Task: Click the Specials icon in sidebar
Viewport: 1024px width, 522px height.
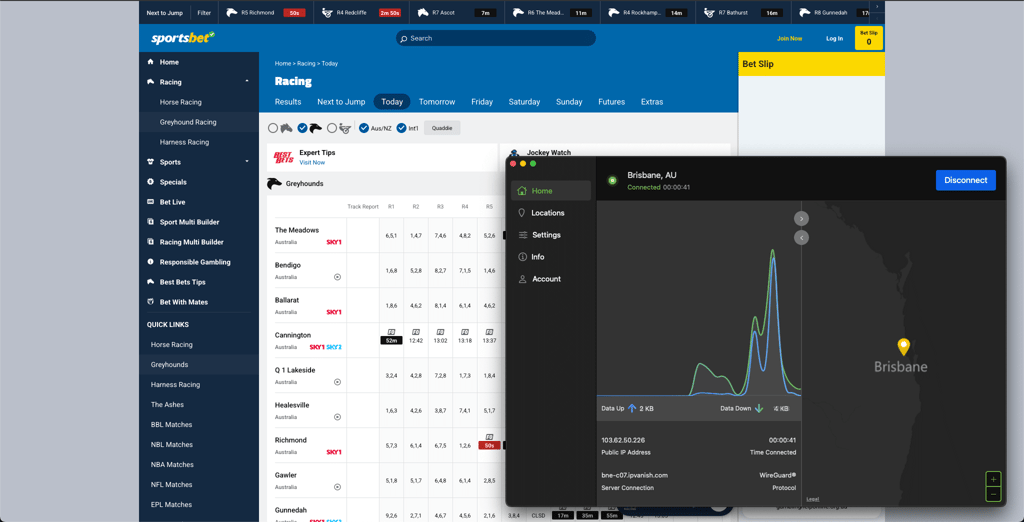Action: click(151, 182)
